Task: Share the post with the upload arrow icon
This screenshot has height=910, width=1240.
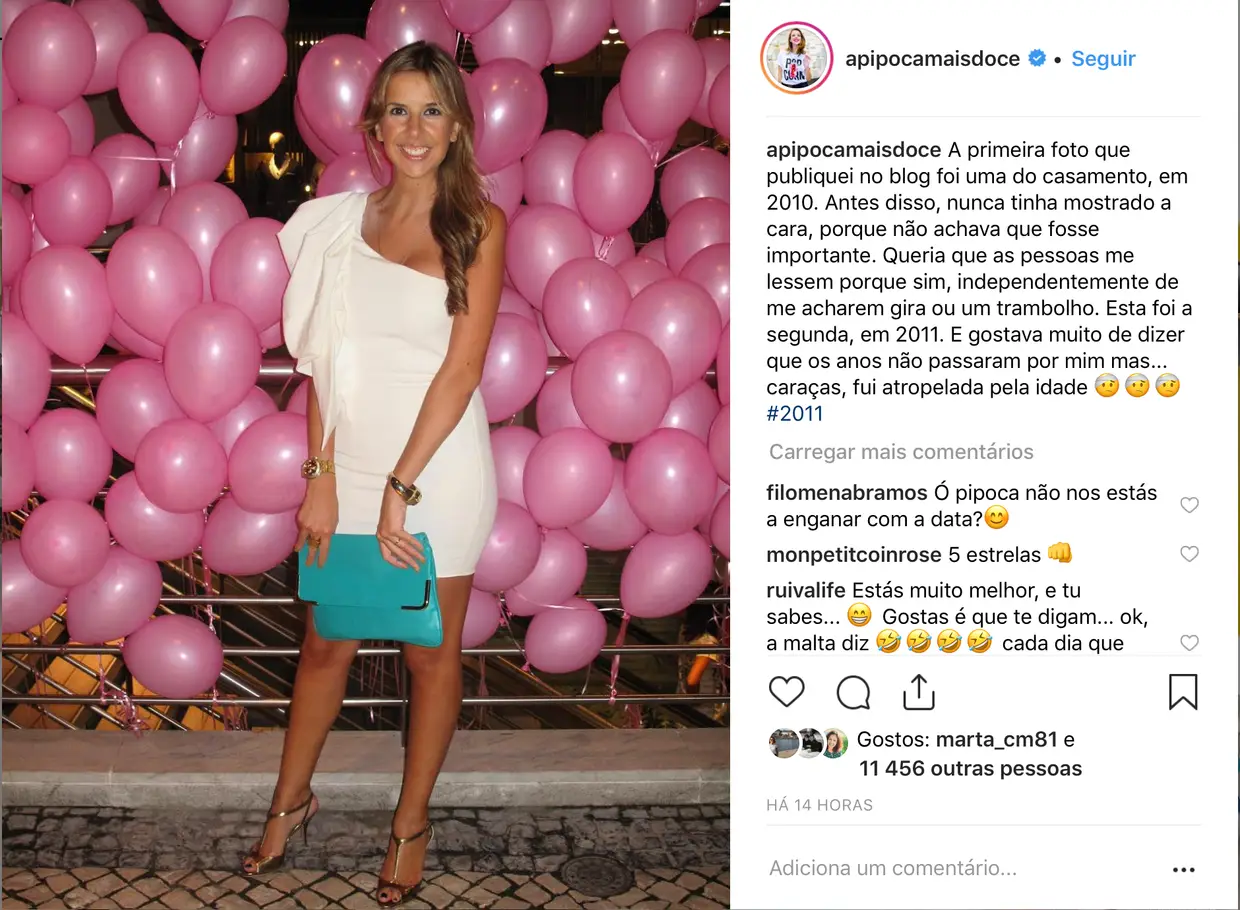Action: tap(918, 691)
